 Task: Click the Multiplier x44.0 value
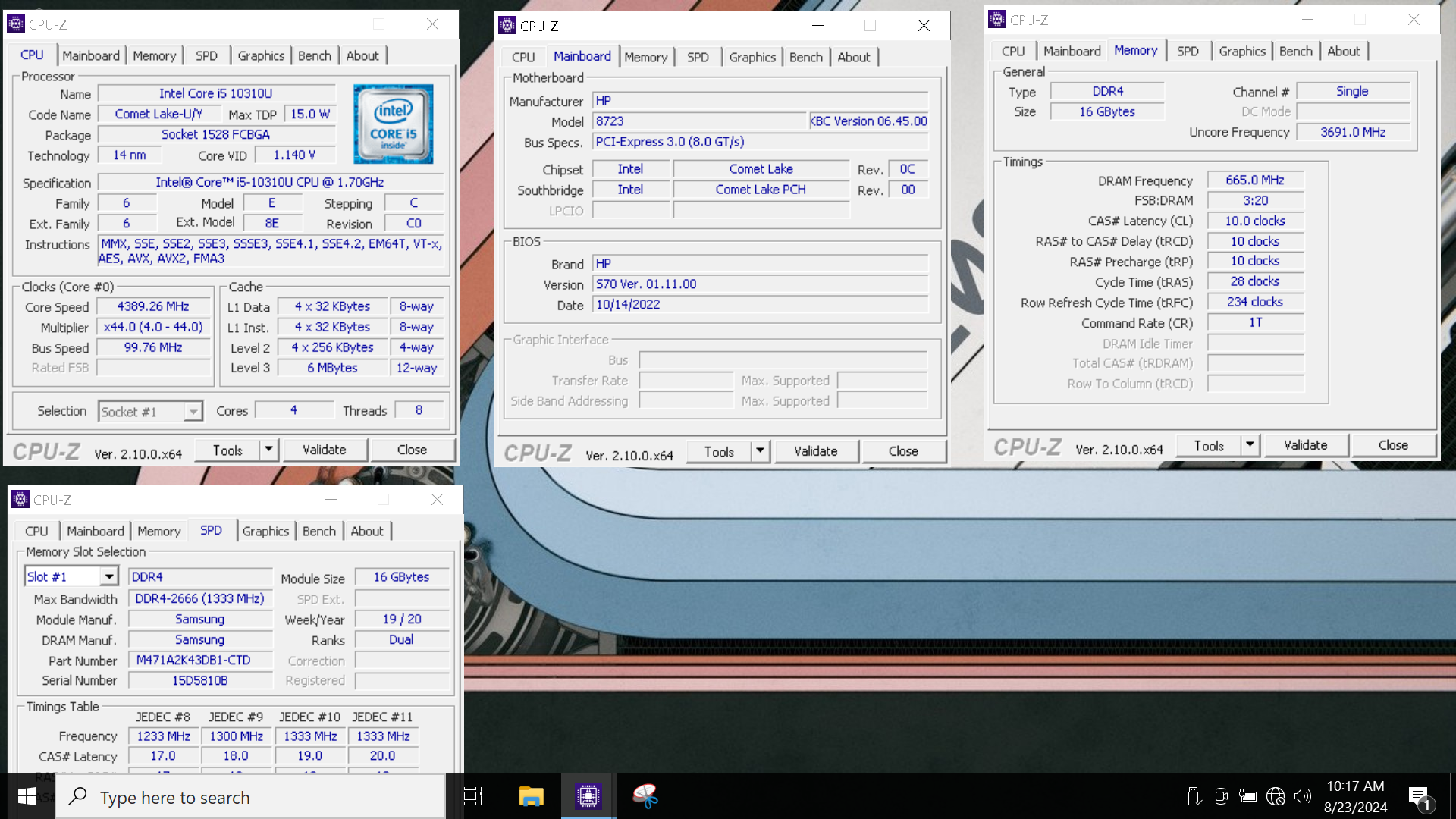(153, 327)
